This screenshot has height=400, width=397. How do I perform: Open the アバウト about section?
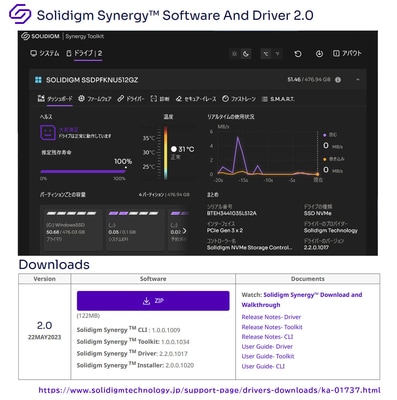347,53
